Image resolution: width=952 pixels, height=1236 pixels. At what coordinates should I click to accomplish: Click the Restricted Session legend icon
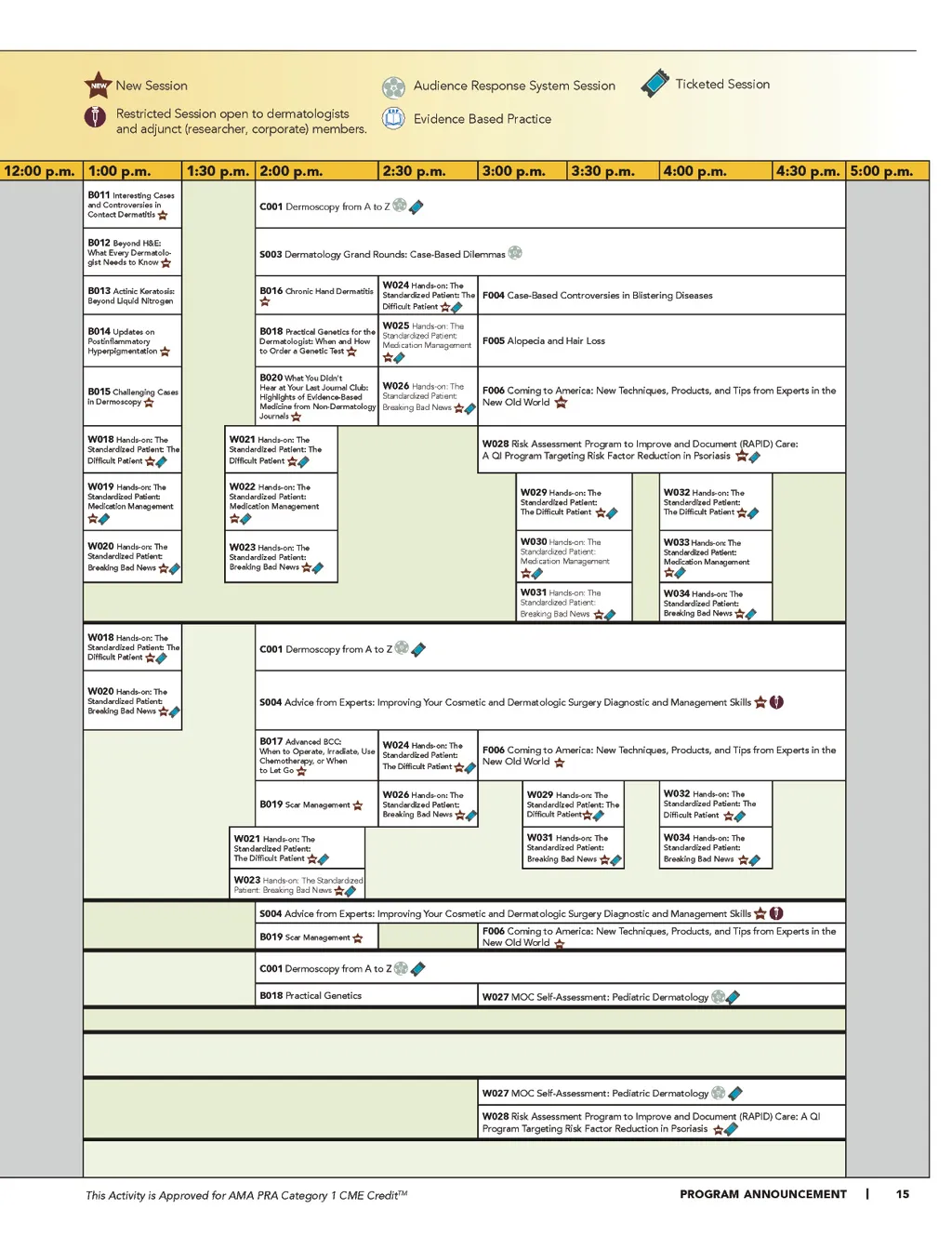95,117
